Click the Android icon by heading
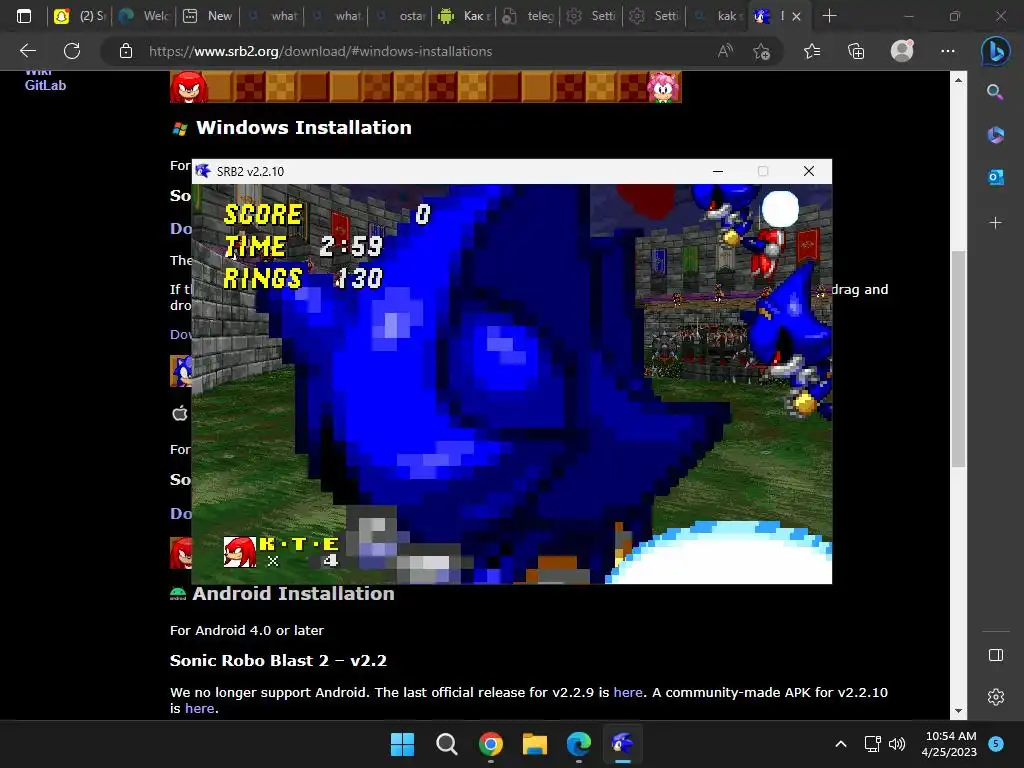This screenshot has height=768, width=1024. [x=178, y=594]
